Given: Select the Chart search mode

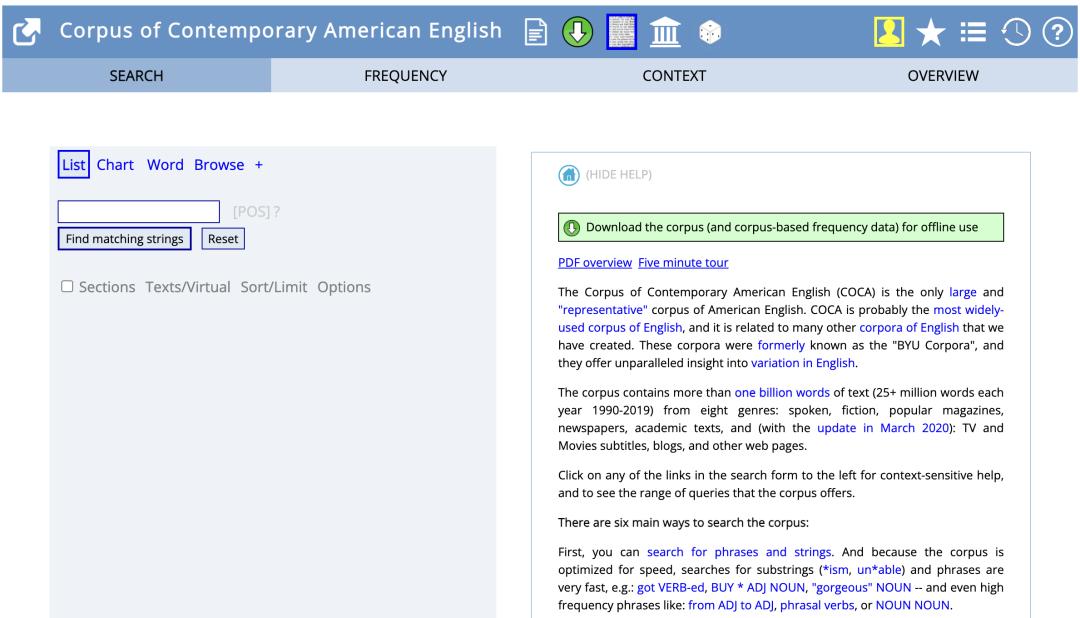Looking at the screenshot, I should (115, 165).
